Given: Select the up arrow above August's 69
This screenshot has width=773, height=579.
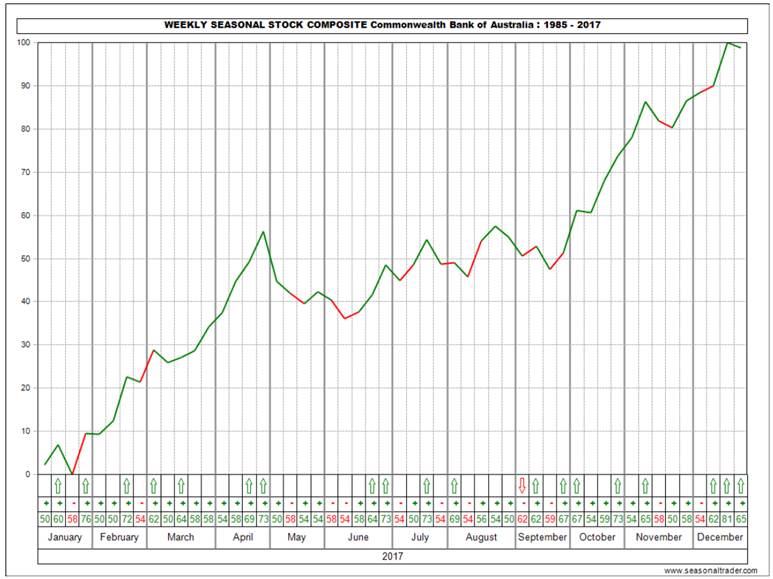Looking at the screenshot, I should coord(454,486).
